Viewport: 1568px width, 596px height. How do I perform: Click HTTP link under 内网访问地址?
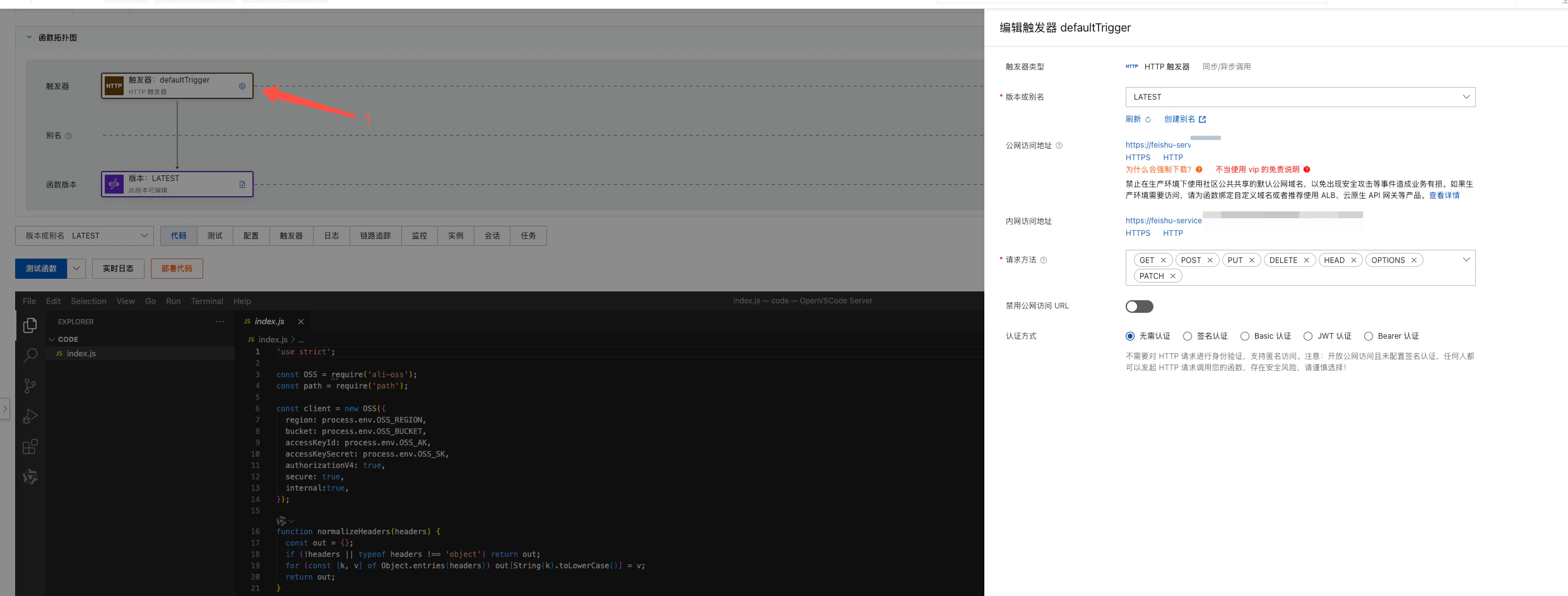click(x=1173, y=233)
